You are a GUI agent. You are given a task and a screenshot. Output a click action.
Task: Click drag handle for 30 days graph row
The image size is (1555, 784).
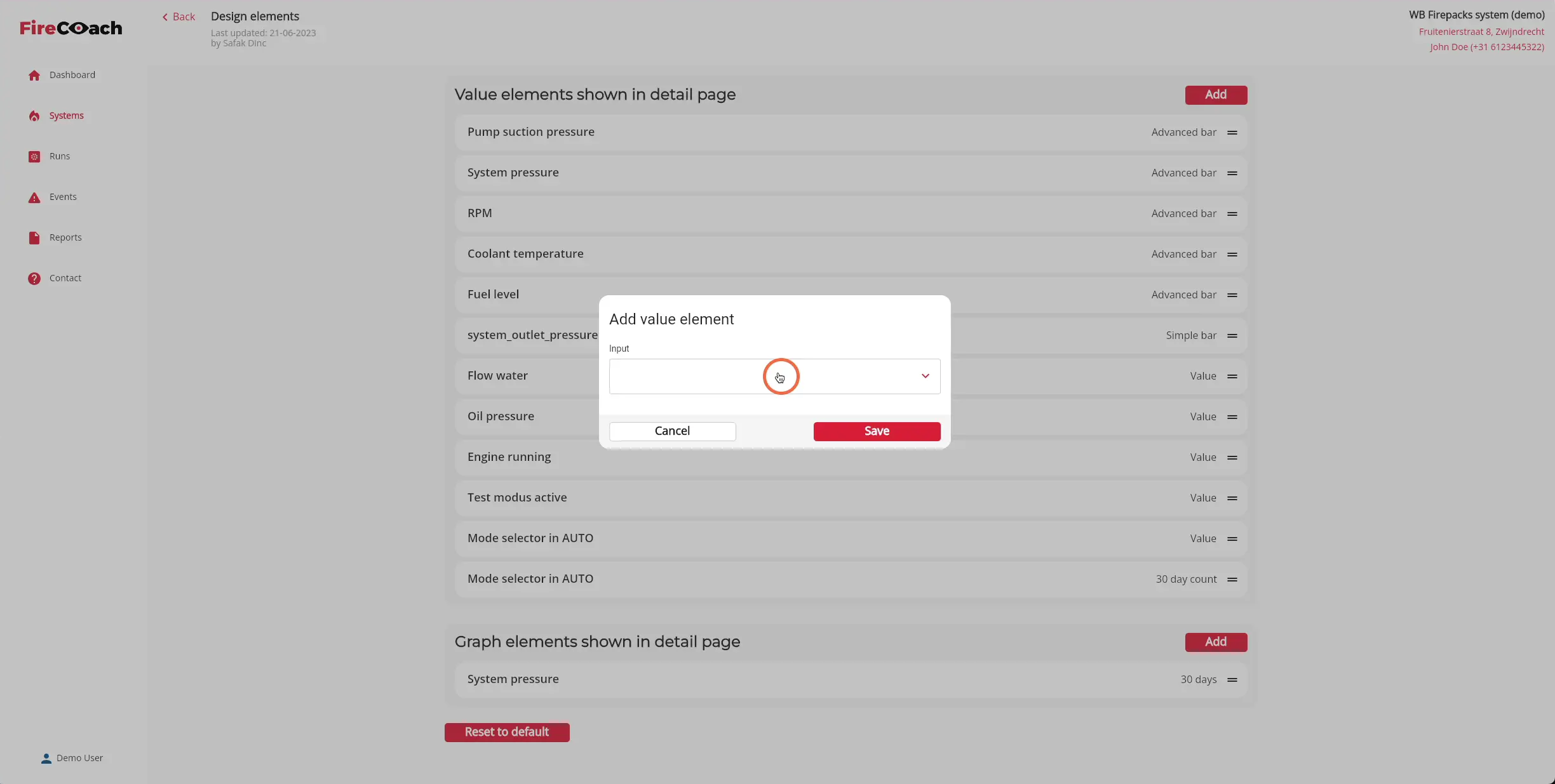[1232, 680]
